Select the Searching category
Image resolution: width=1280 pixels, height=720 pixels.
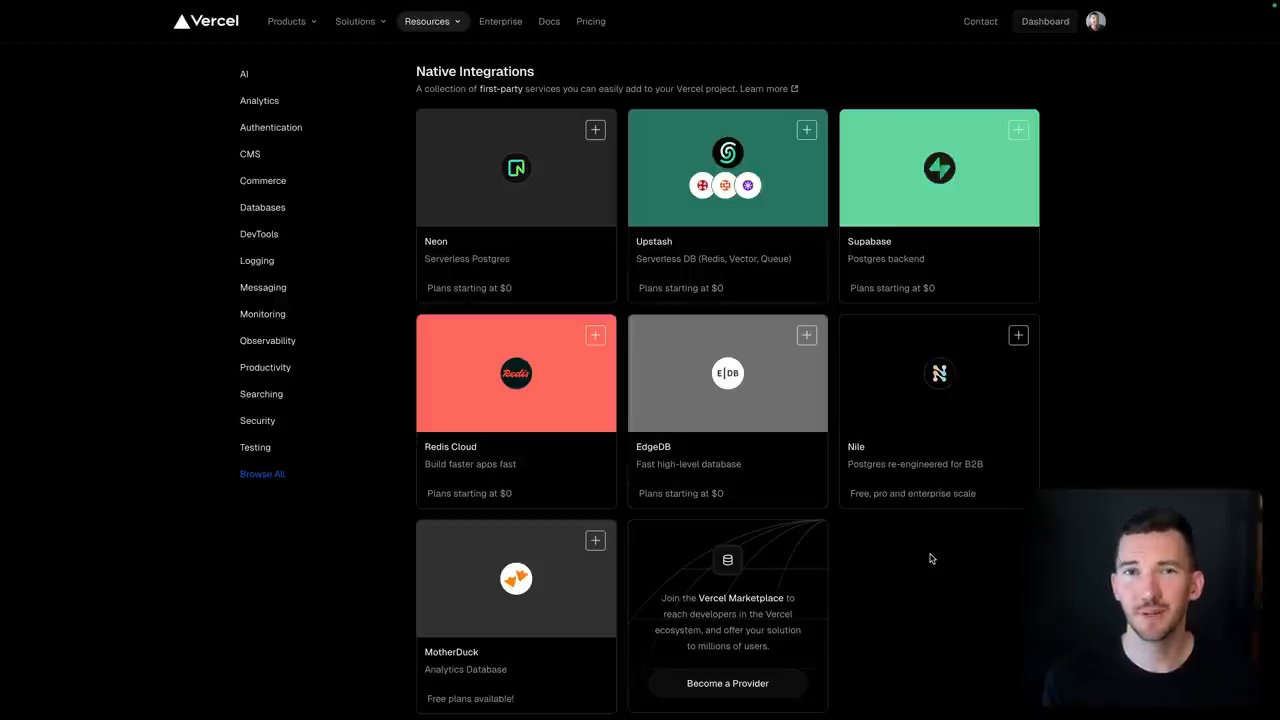click(x=261, y=394)
